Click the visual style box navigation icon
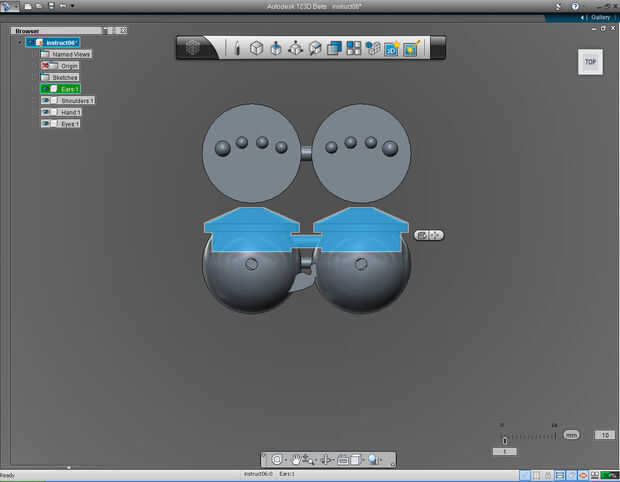 [355, 459]
